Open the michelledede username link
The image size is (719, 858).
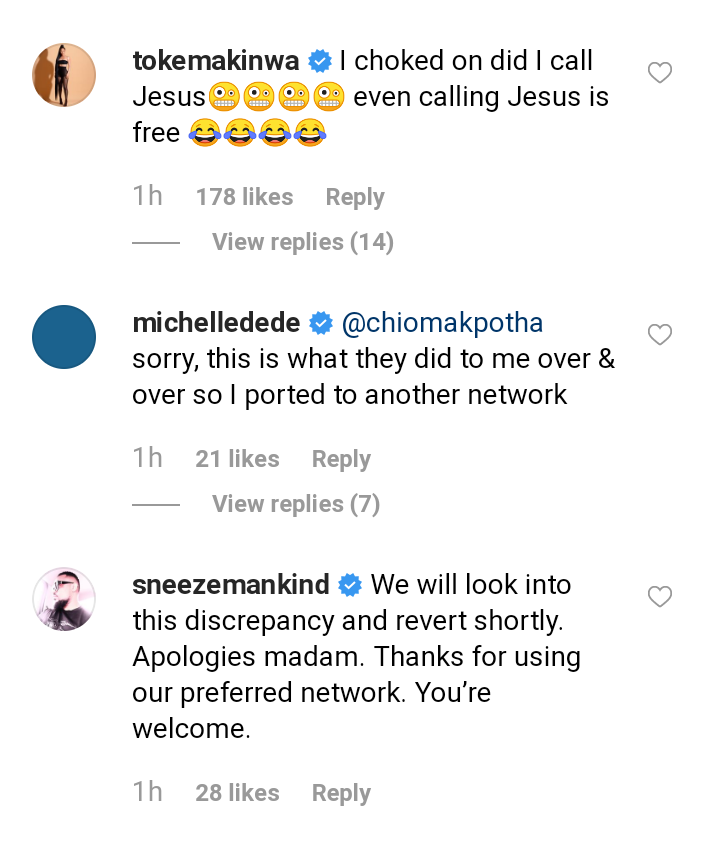(x=216, y=324)
